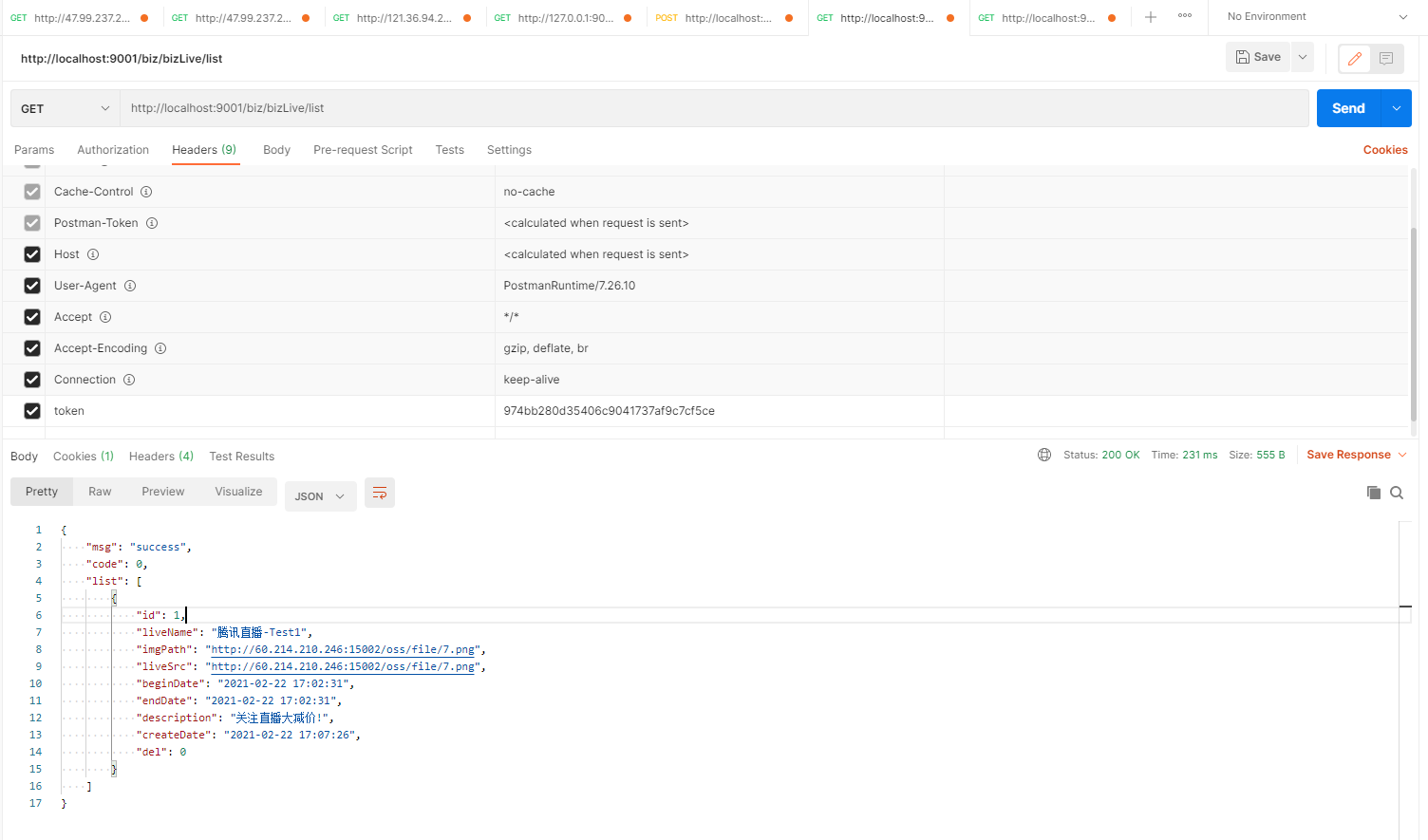
Task: Open the Test Results response tab
Action: 241,456
